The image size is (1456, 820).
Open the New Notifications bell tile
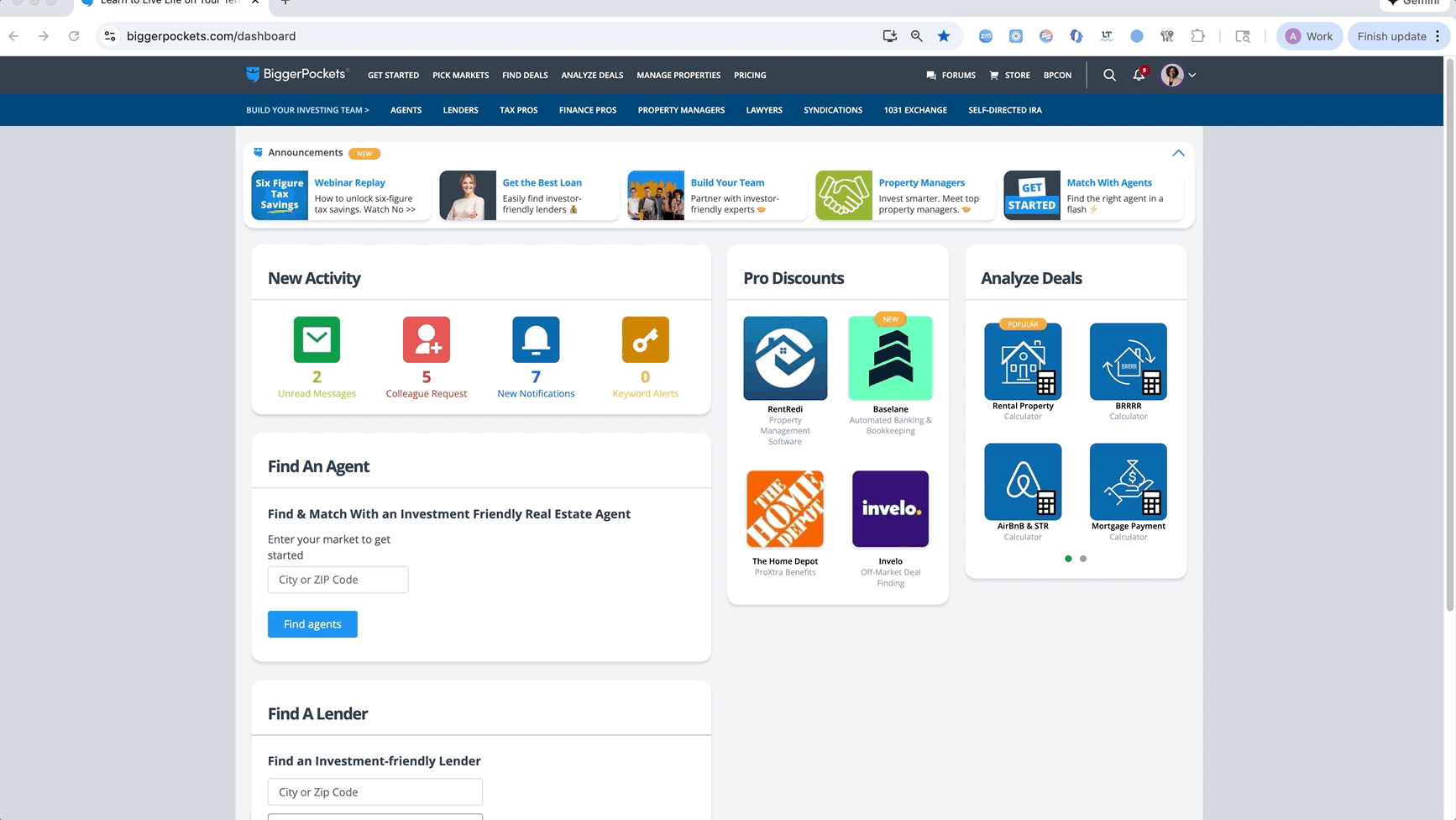click(x=536, y=339)
